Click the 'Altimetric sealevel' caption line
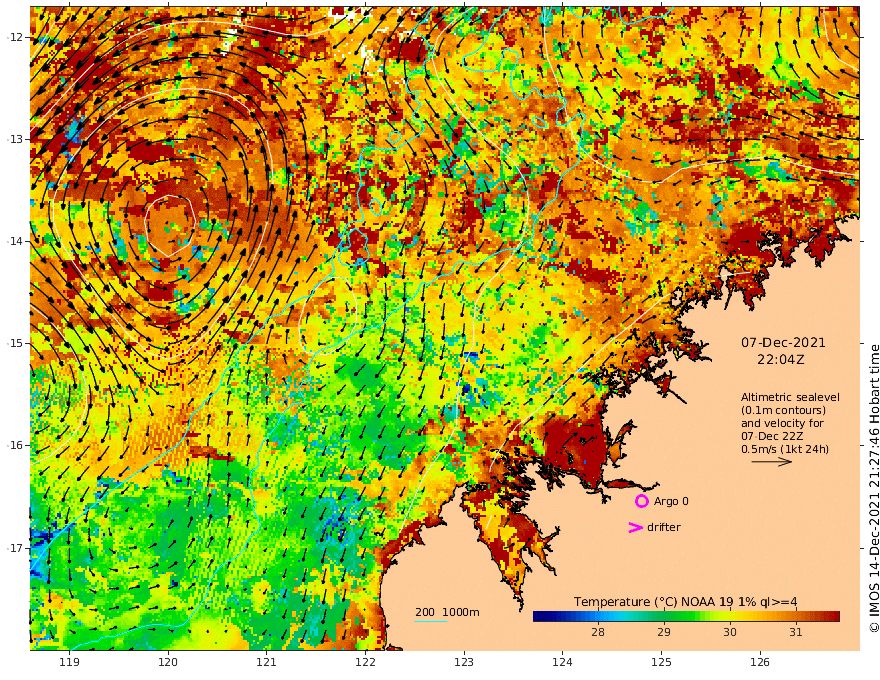Viewport: 880px width, 680px height. pos(790,397)
